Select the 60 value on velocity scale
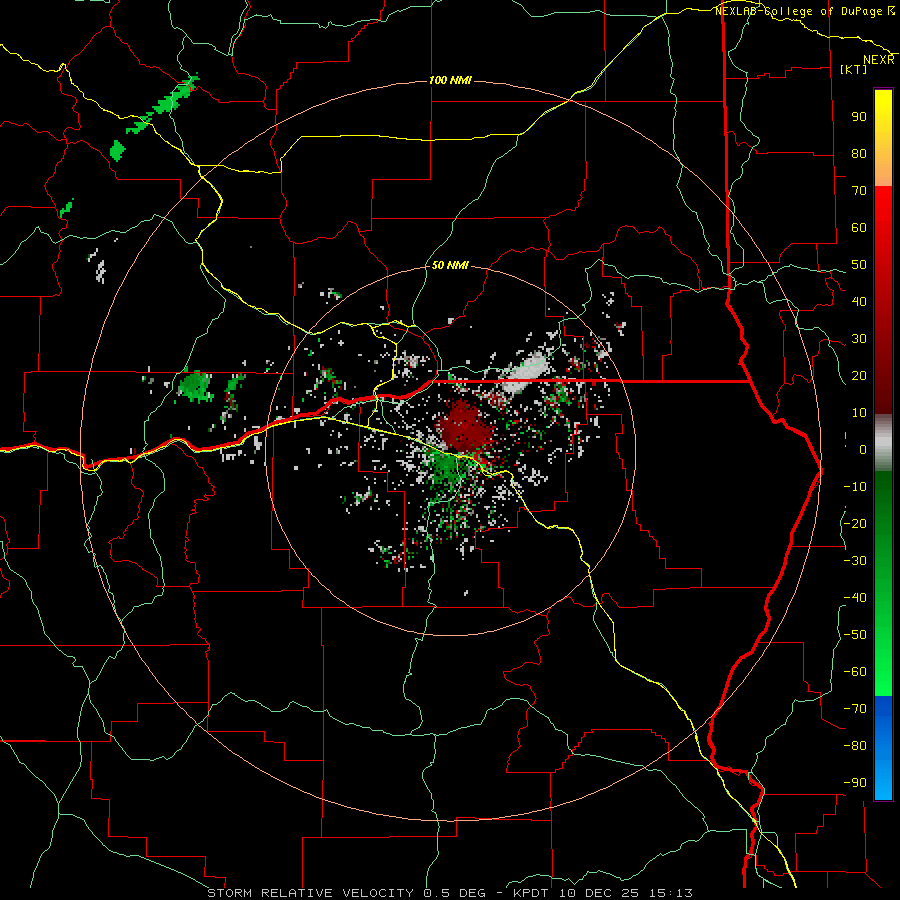 (x=859, y=227)
